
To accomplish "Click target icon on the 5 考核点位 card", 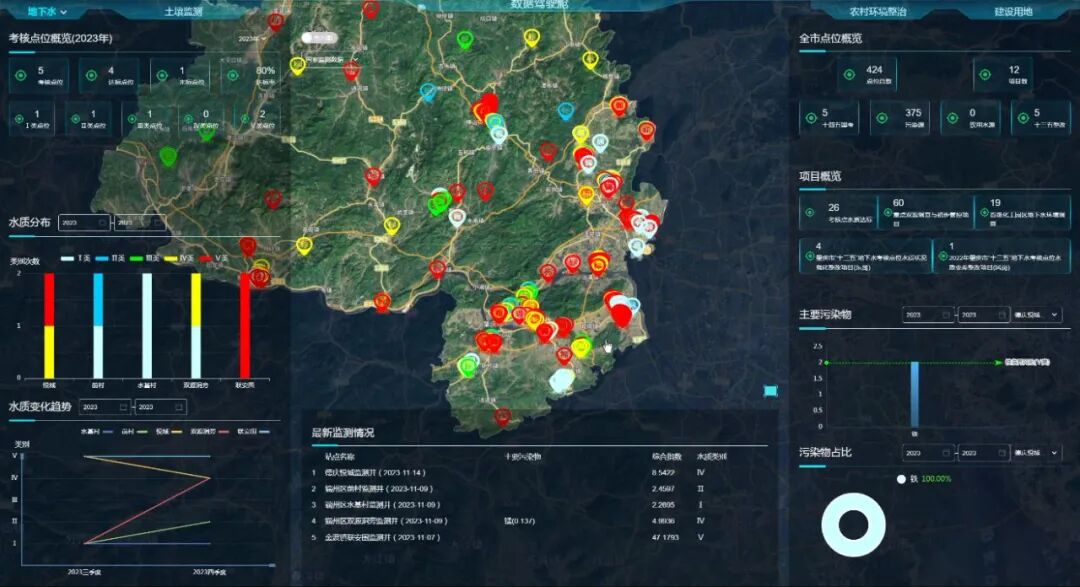I will tap(21, 76).
